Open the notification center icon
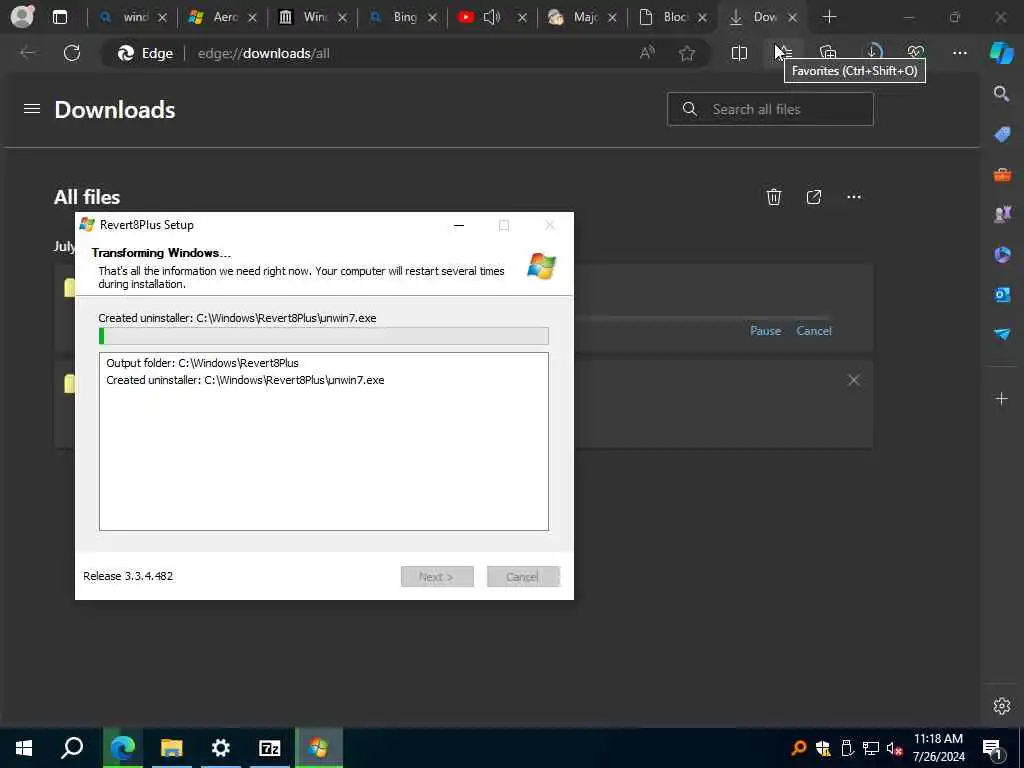This screenshot has width=1024, height=768. (x=993, y=749)
